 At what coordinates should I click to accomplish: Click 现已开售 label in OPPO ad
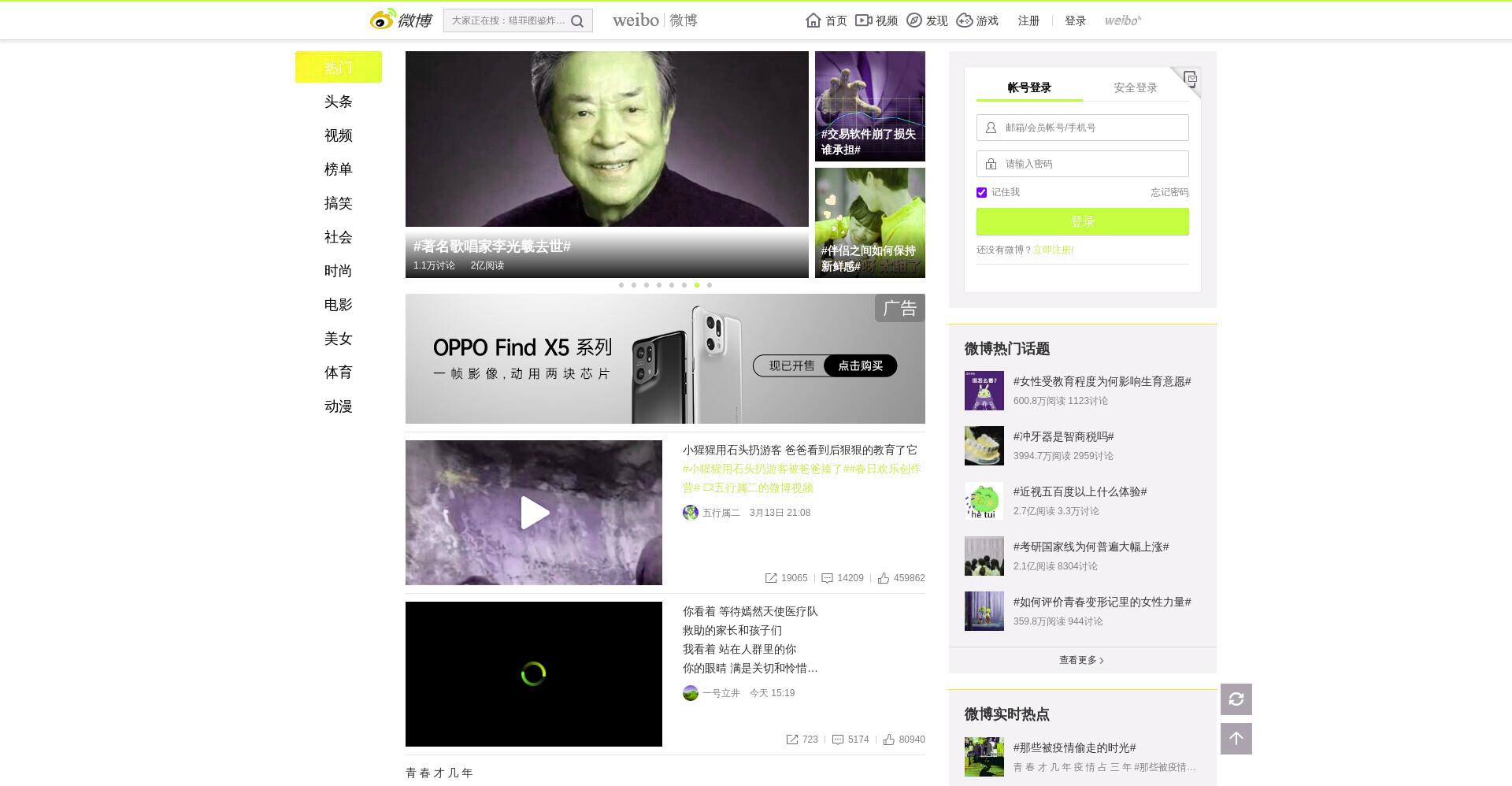click(x=791, y=365)
